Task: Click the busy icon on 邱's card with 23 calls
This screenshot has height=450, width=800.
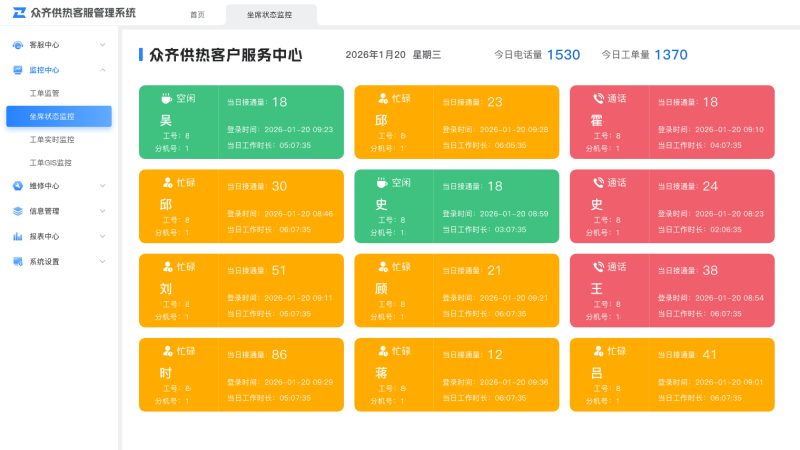Action: [x=383, y=98]
